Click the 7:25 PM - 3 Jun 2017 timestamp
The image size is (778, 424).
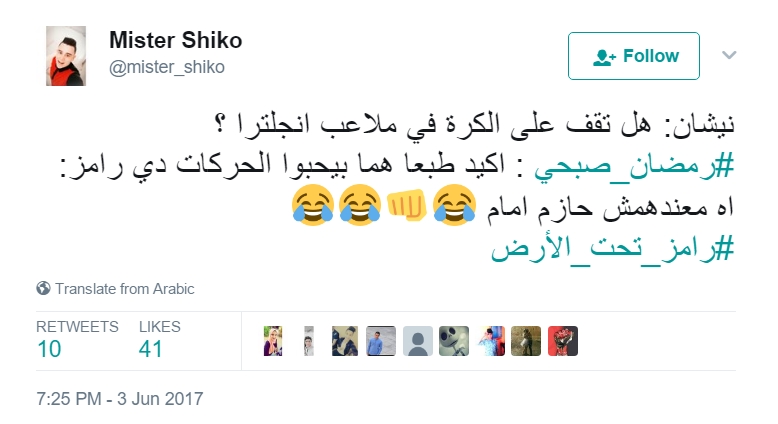(x=120, y=399)
